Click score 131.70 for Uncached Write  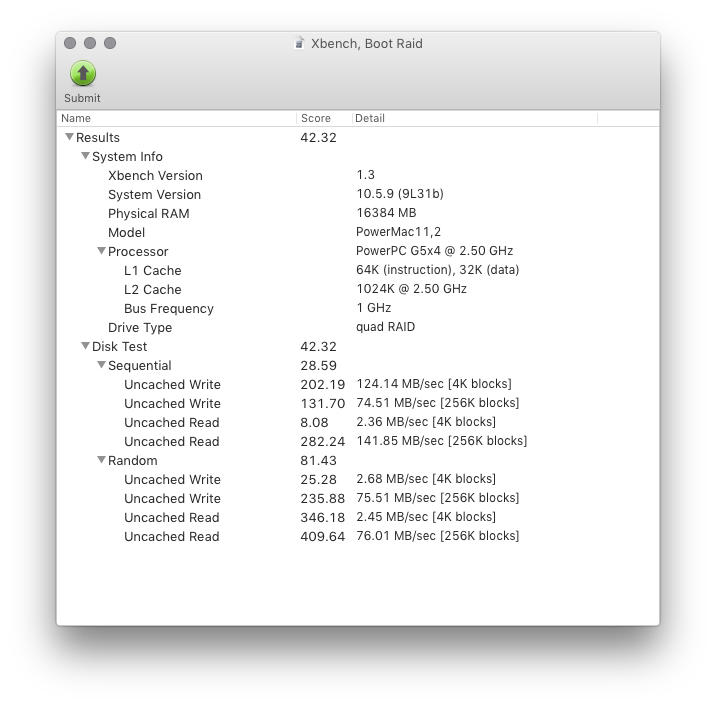coord(322,404)
